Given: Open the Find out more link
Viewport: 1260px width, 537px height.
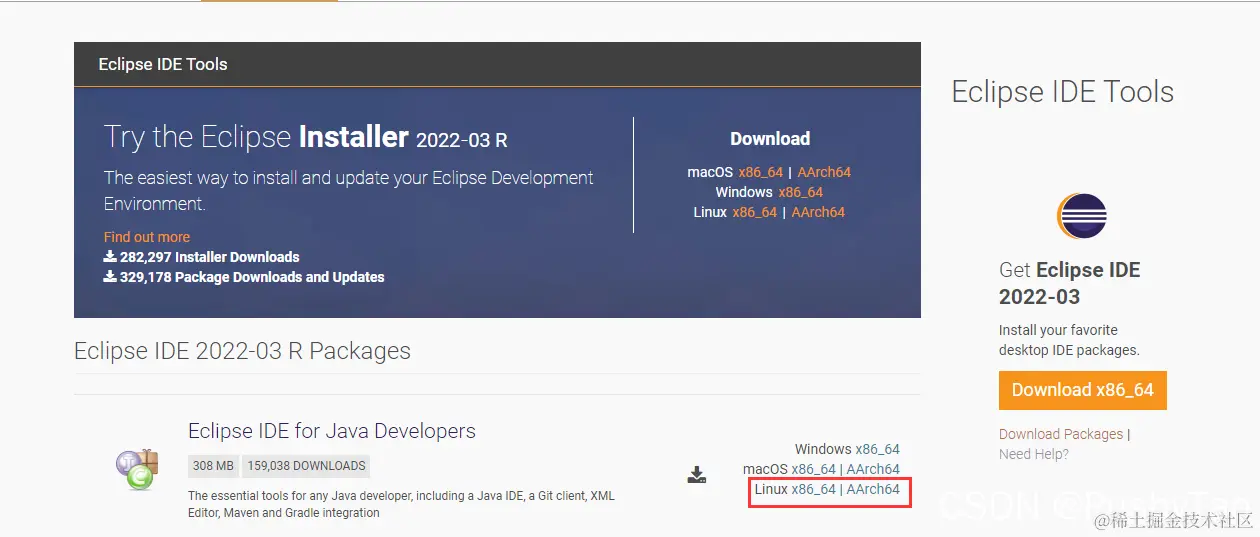Looking at the screenshot, I should click(x=146, y=237).
